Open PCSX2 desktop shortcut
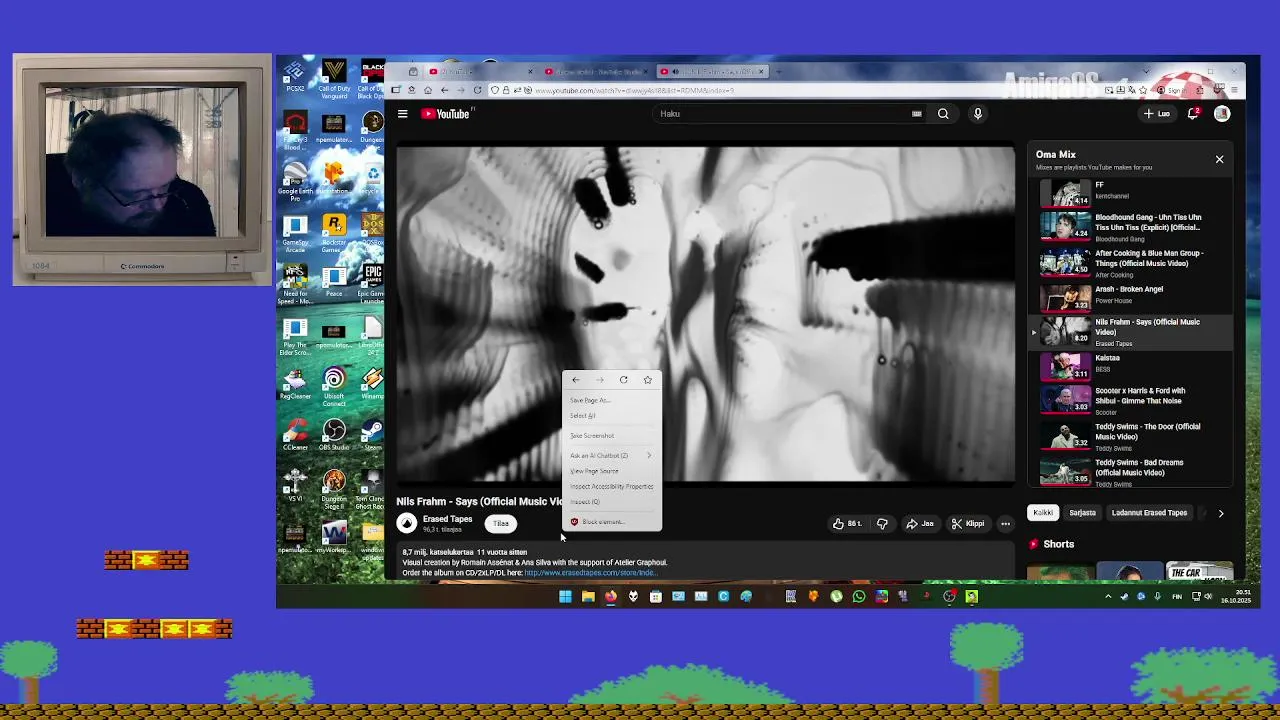 [295, 76]
